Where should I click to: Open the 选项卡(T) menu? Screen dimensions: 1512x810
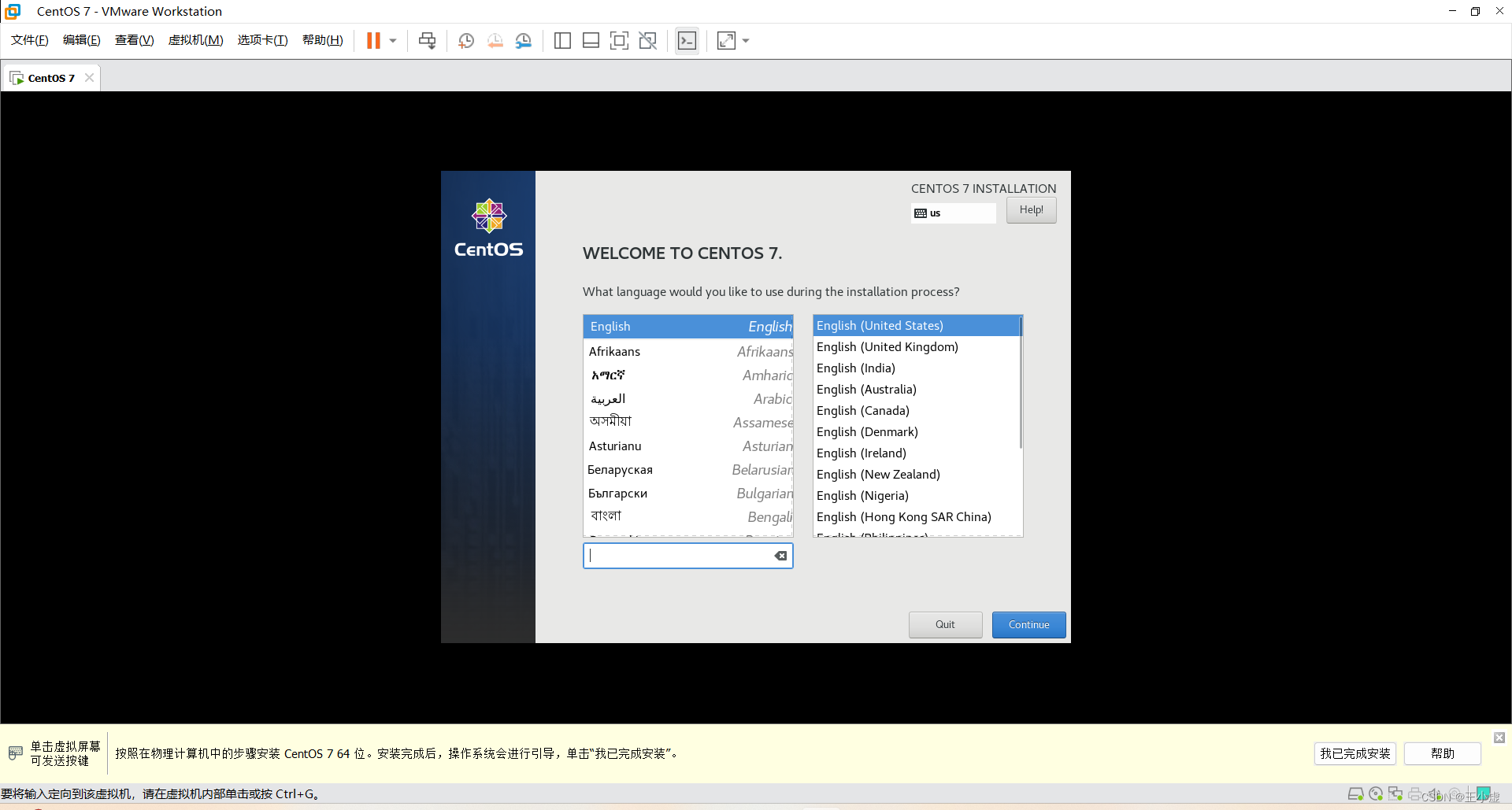coord(262,40)
